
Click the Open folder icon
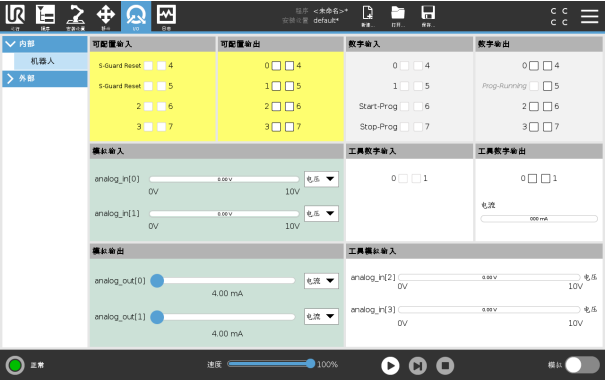click(398, 16)
